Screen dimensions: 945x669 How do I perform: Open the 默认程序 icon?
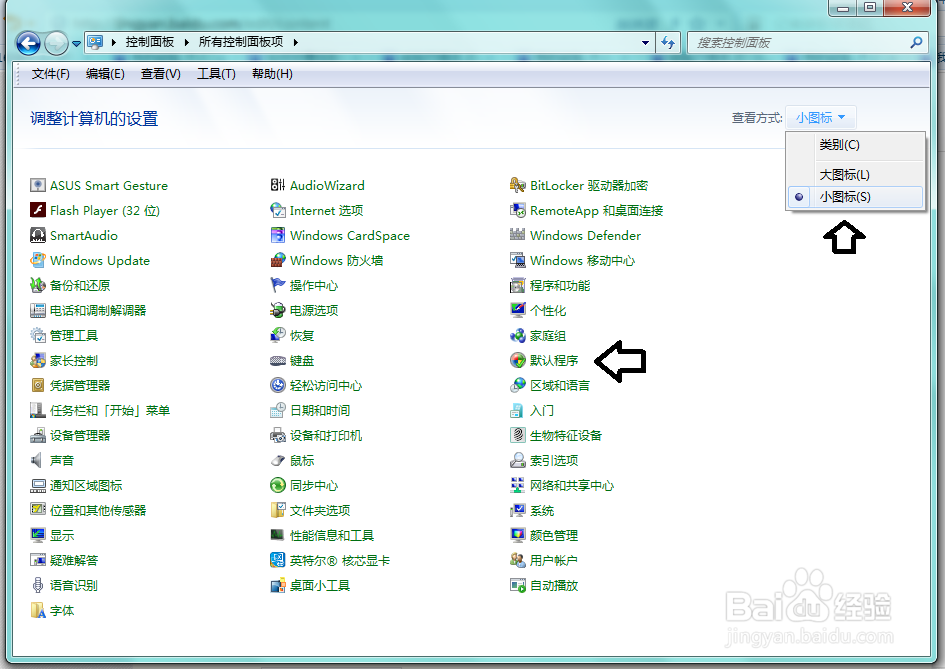click(518, 360)
